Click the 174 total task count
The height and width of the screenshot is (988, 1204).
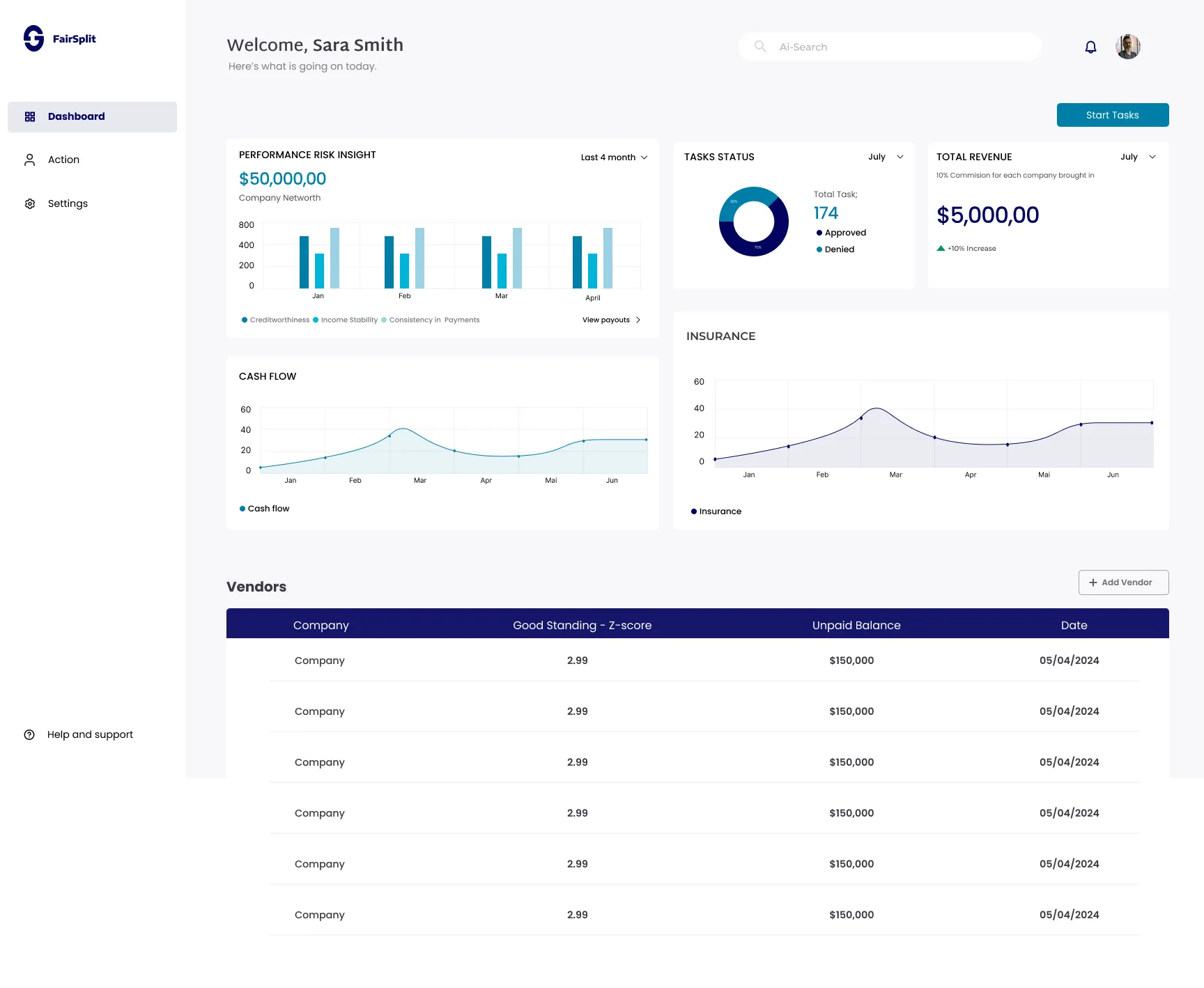point(826,213)
